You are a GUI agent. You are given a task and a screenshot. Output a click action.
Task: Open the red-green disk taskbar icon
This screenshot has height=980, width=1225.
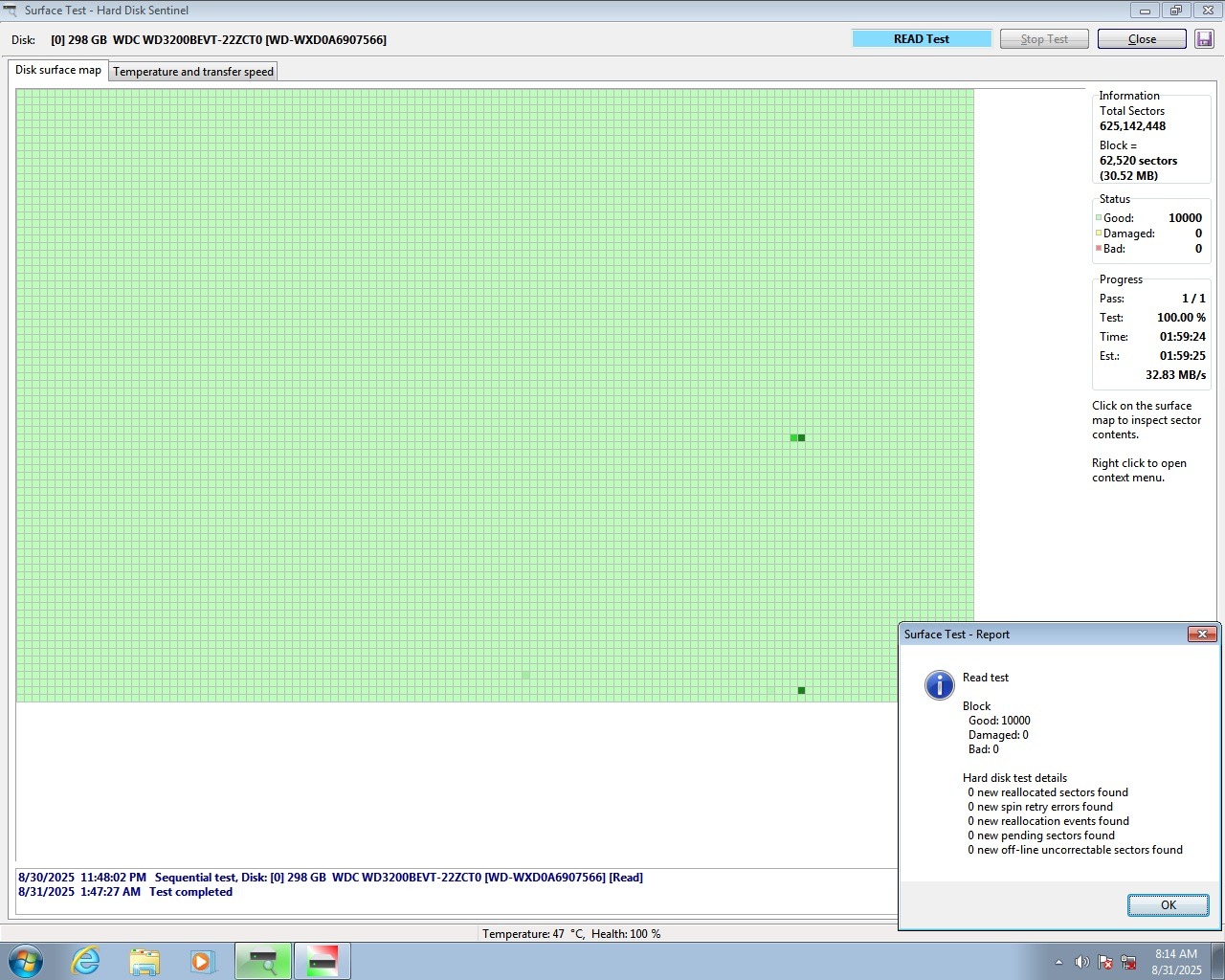pos(323,961)
